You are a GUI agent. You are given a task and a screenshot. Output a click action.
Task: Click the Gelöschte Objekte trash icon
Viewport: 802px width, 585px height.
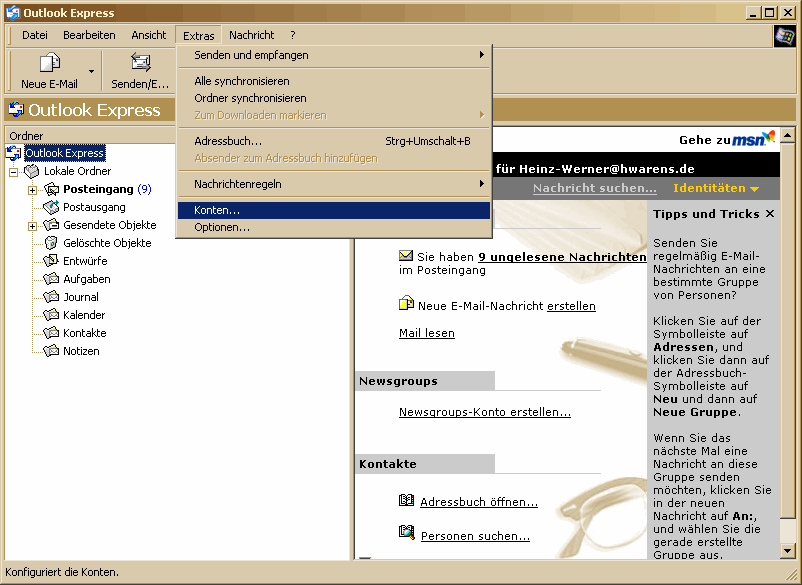51,243
